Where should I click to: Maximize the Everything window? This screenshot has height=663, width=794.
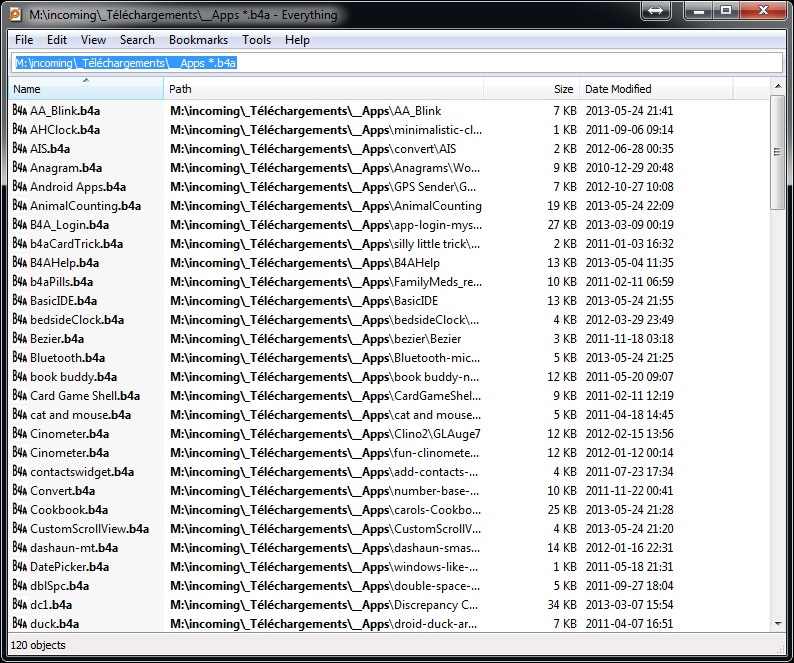726,10
